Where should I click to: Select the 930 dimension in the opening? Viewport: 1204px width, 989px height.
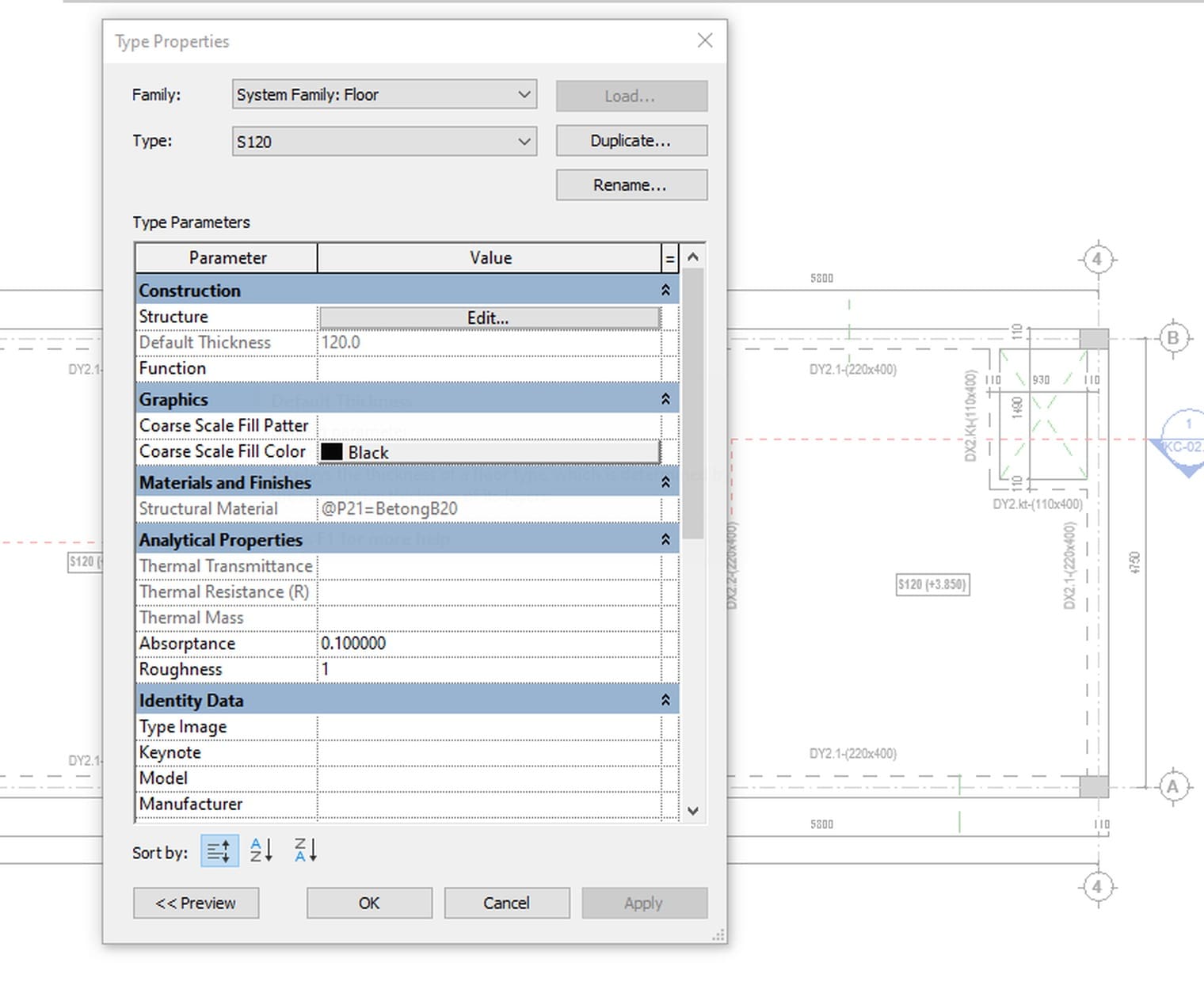(x=1041, y=380)
